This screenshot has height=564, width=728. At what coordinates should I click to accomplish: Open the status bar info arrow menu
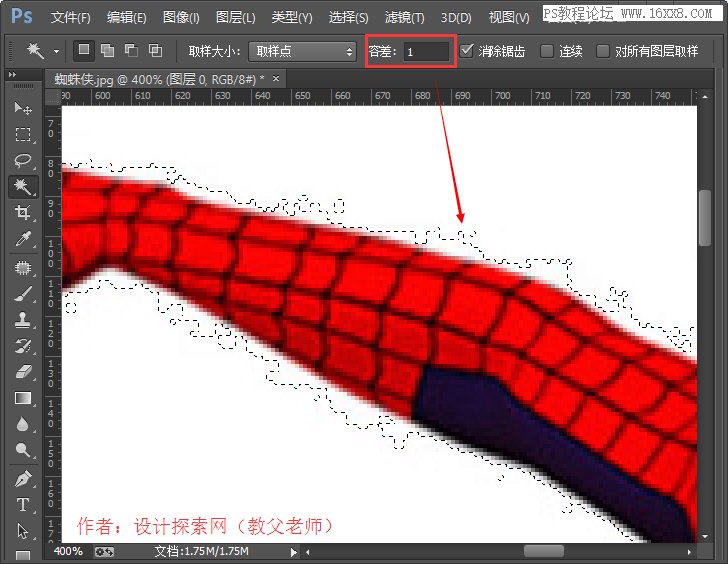tap(293, 552)
